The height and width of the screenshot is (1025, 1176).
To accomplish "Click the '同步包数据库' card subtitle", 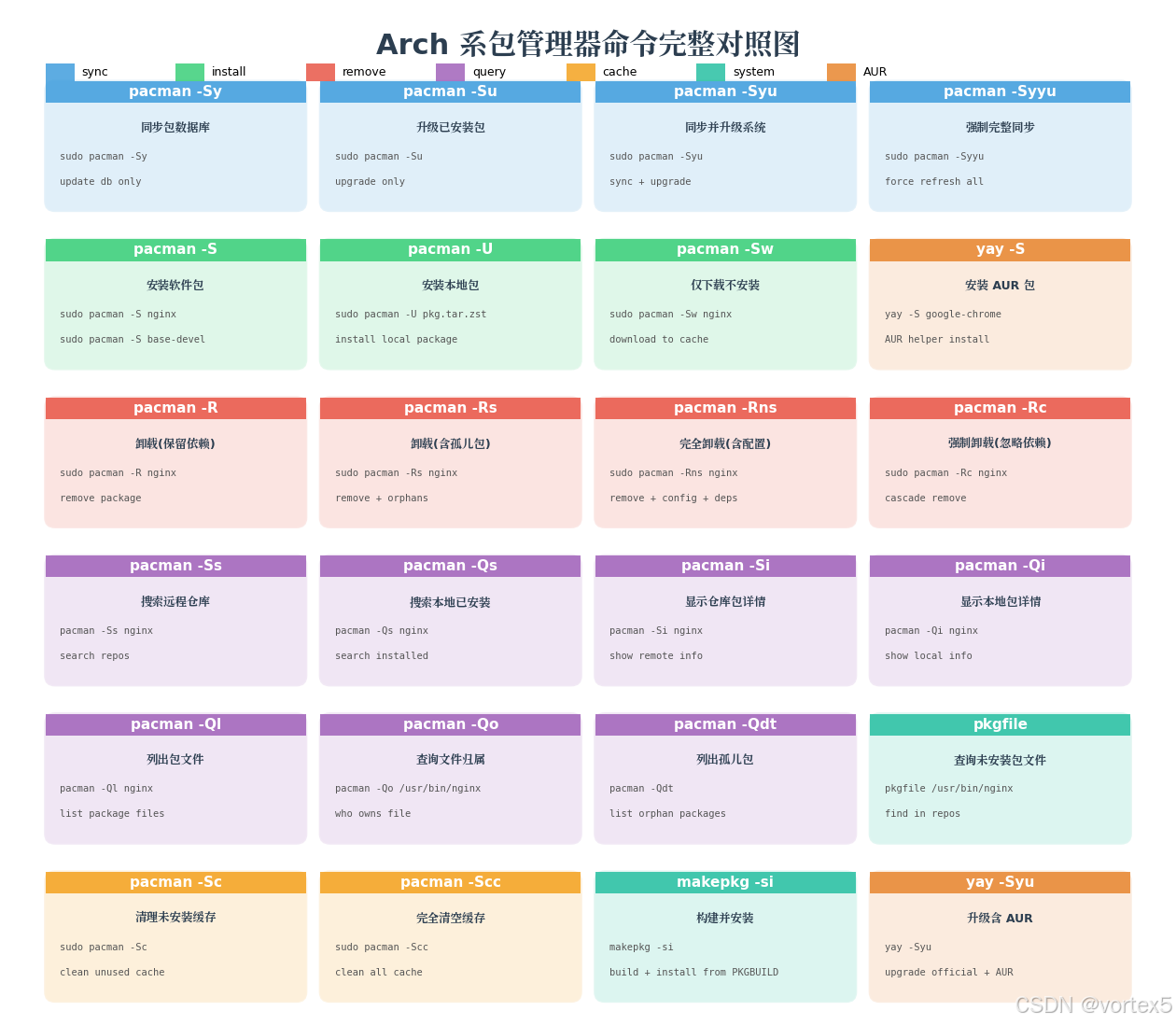I will tap(175, 128).
